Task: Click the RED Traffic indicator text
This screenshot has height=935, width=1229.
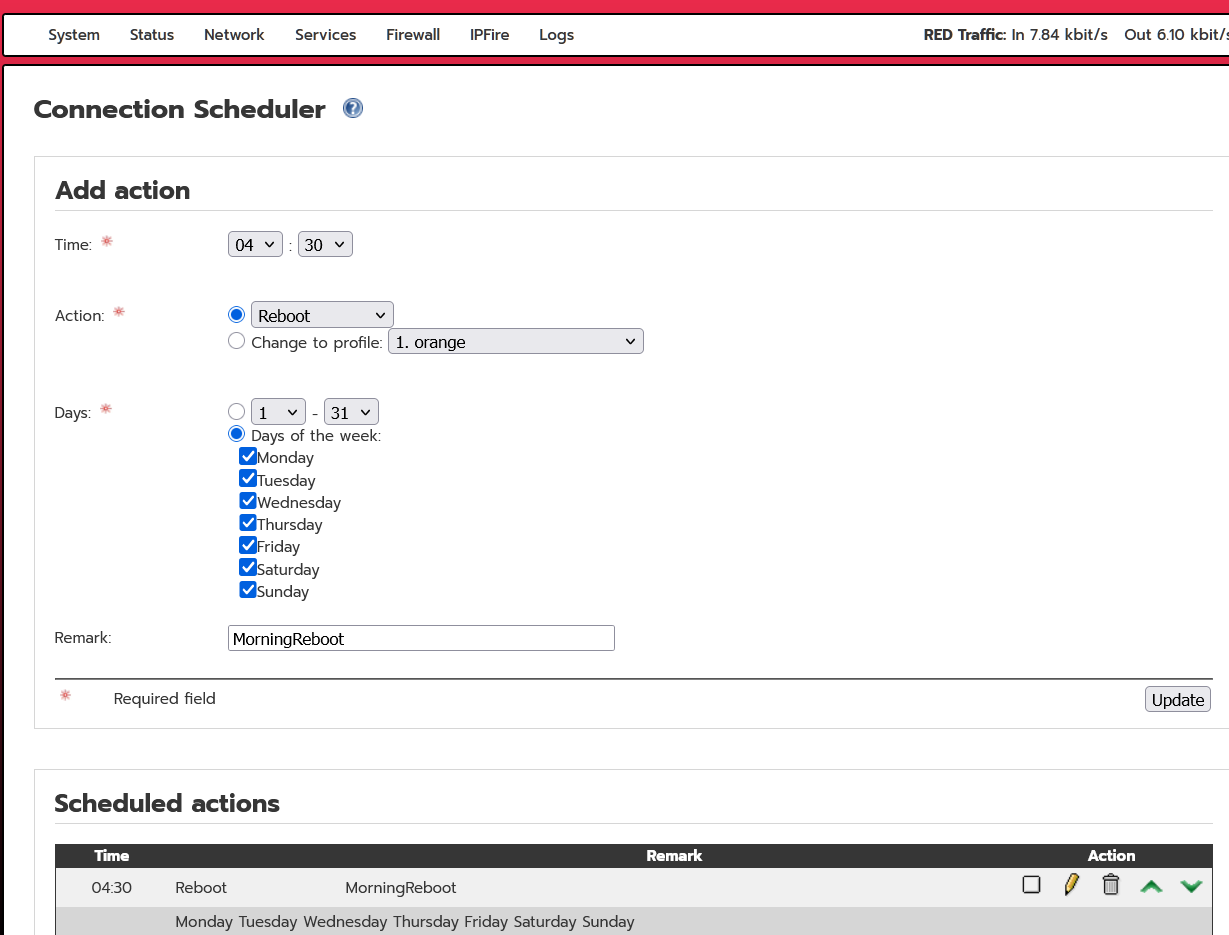Action: click(1076, 35)
